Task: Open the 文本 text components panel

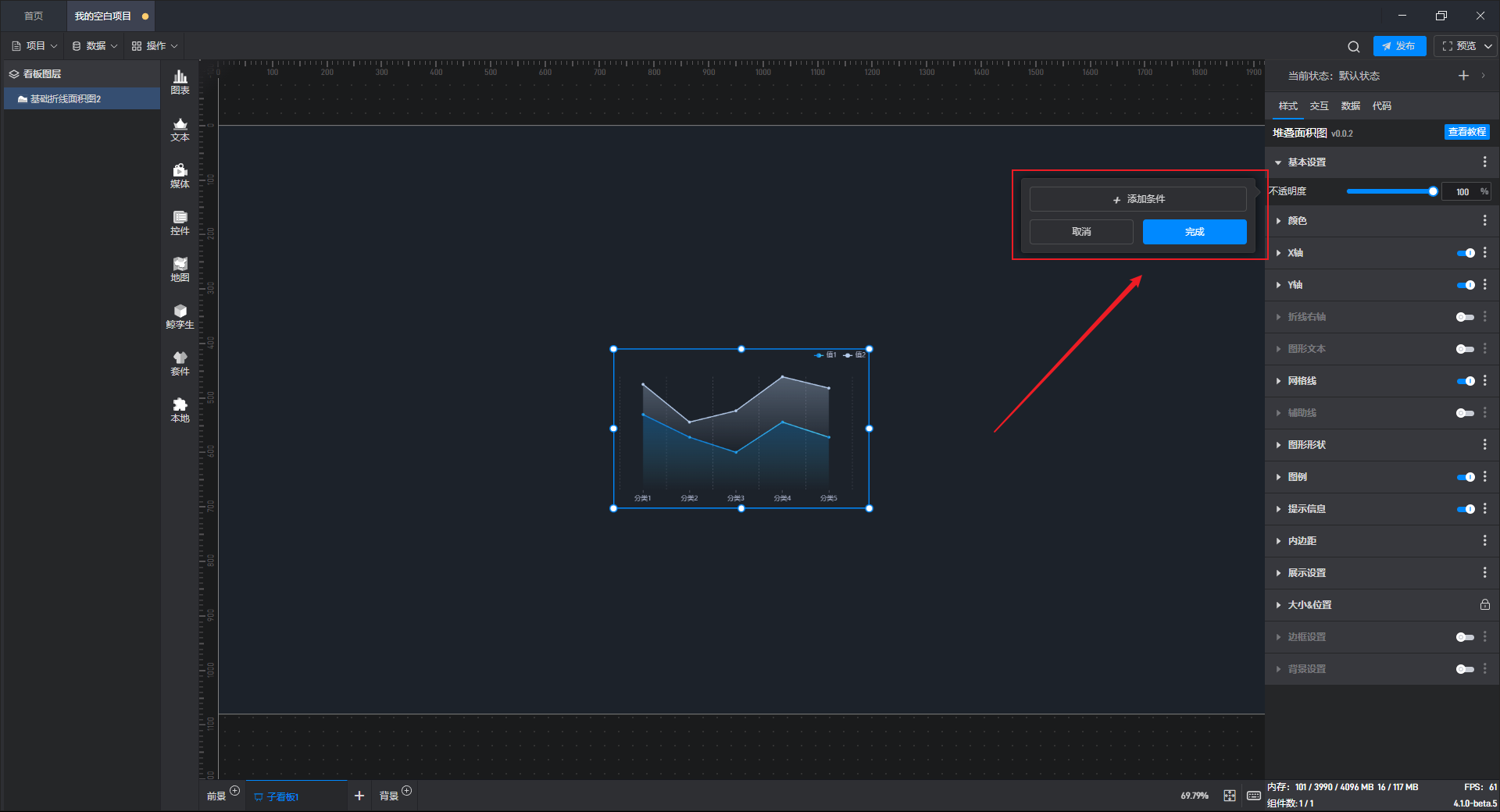Action: (180, 129)
